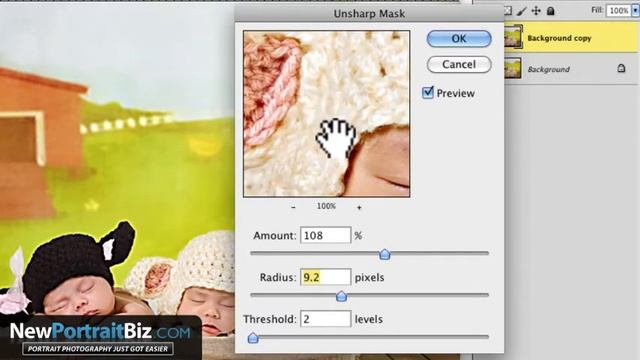
Task: Click the Background layer lock icon
Action: click(x=621, y=68)
